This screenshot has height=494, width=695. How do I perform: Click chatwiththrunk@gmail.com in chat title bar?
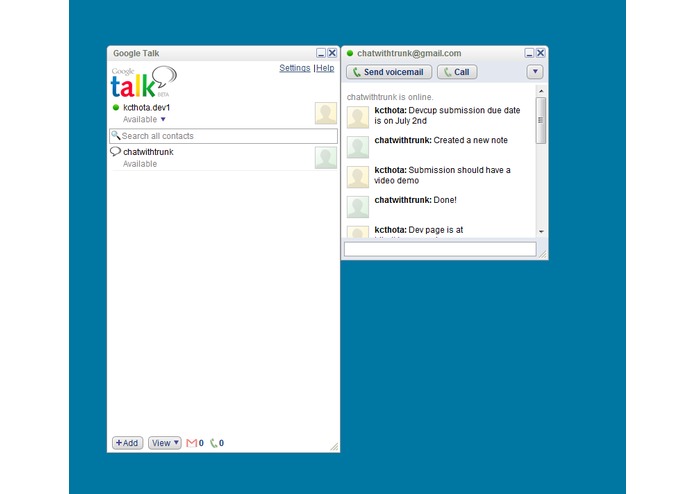pos(409,53)
